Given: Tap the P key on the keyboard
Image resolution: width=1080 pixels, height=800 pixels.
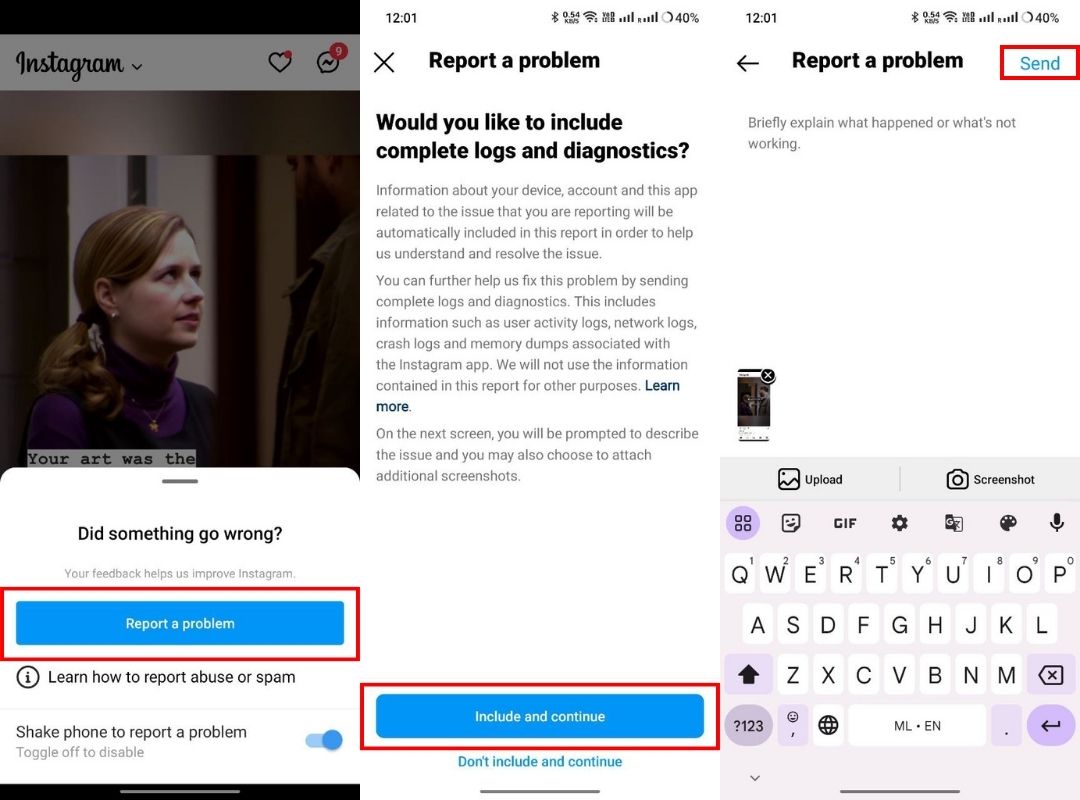Looking at the screenshot, I should [1060, 573].
